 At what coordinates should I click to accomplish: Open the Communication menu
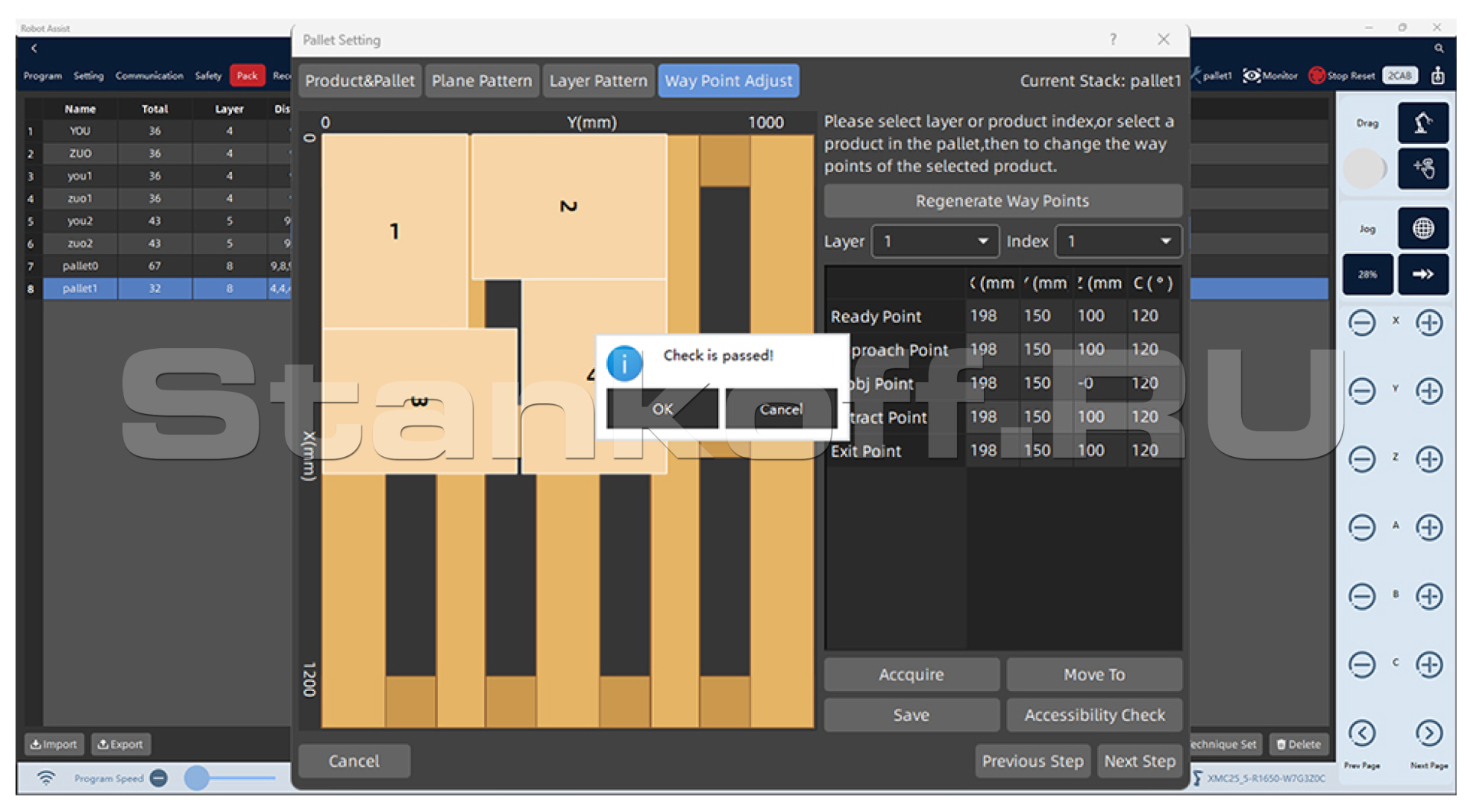(x=149, y=76)
